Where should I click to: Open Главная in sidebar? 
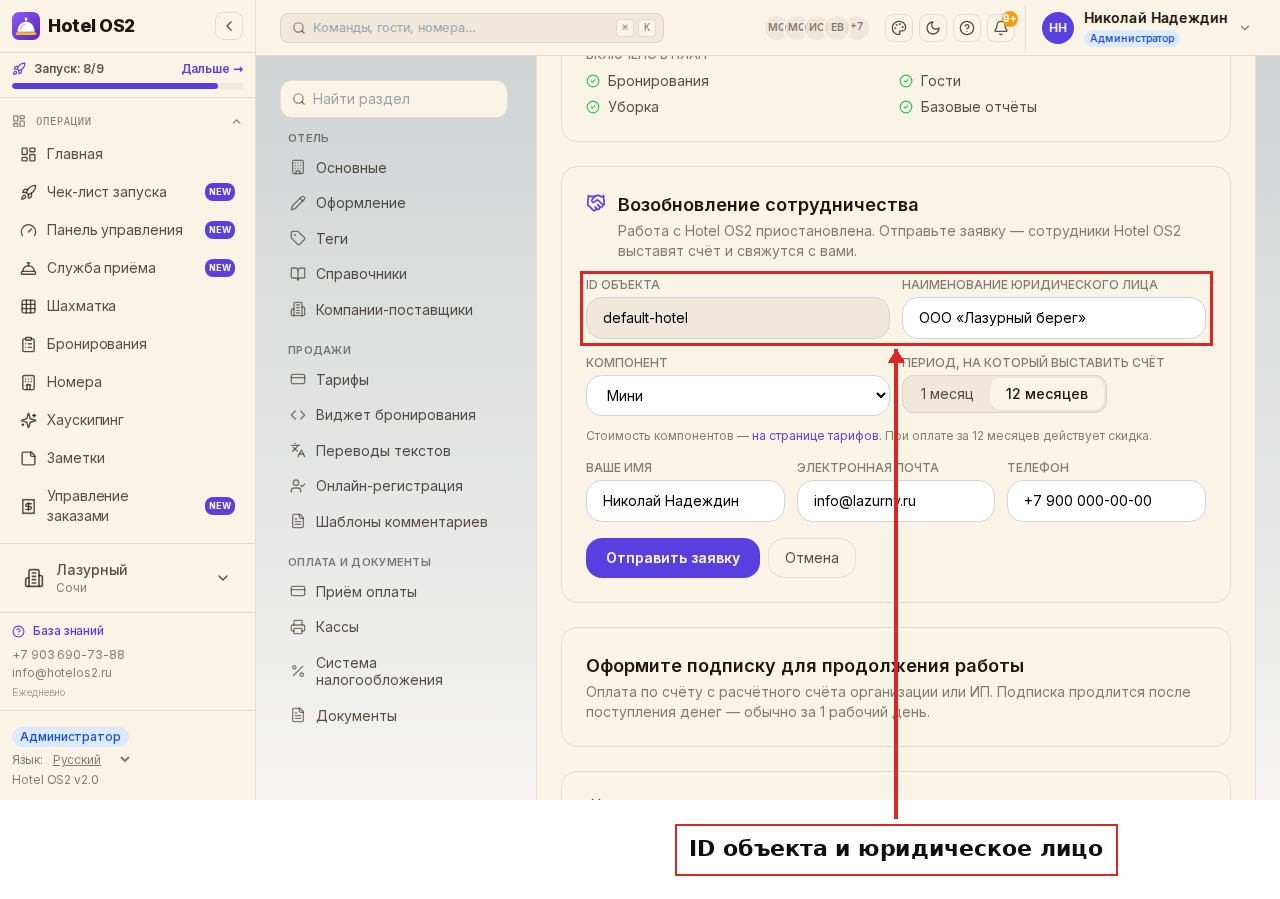(127, 154)
